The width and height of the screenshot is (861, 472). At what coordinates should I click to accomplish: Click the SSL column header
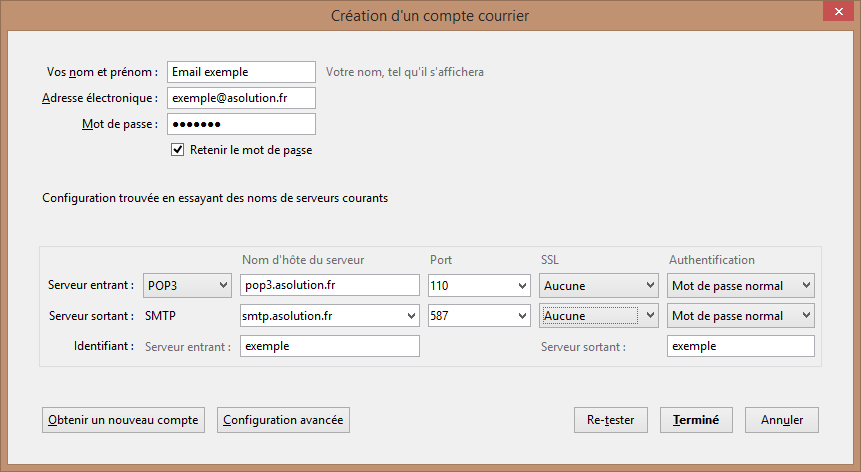[x=550, y=260]
